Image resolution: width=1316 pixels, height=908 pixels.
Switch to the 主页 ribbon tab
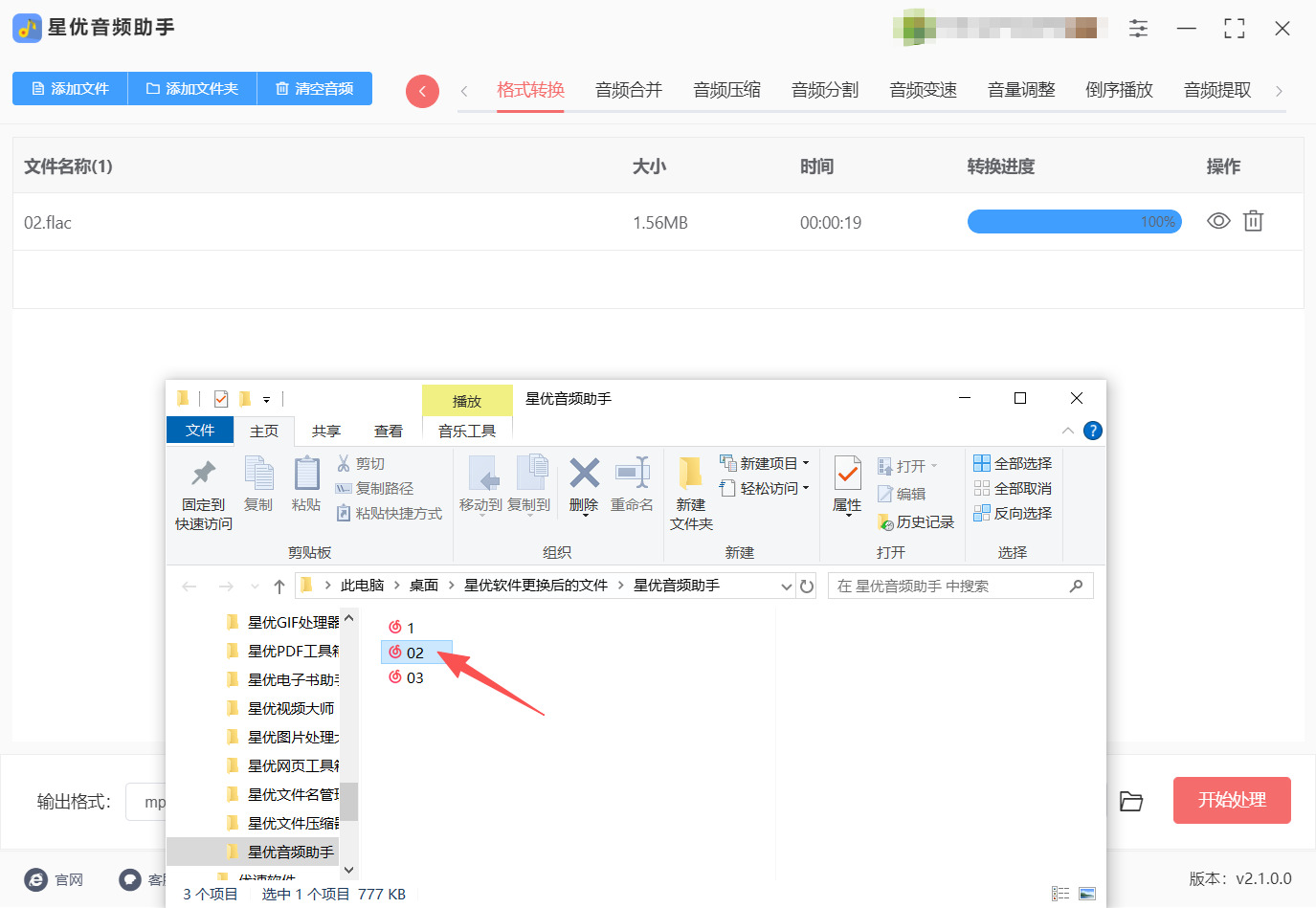[x=264, y=432]
